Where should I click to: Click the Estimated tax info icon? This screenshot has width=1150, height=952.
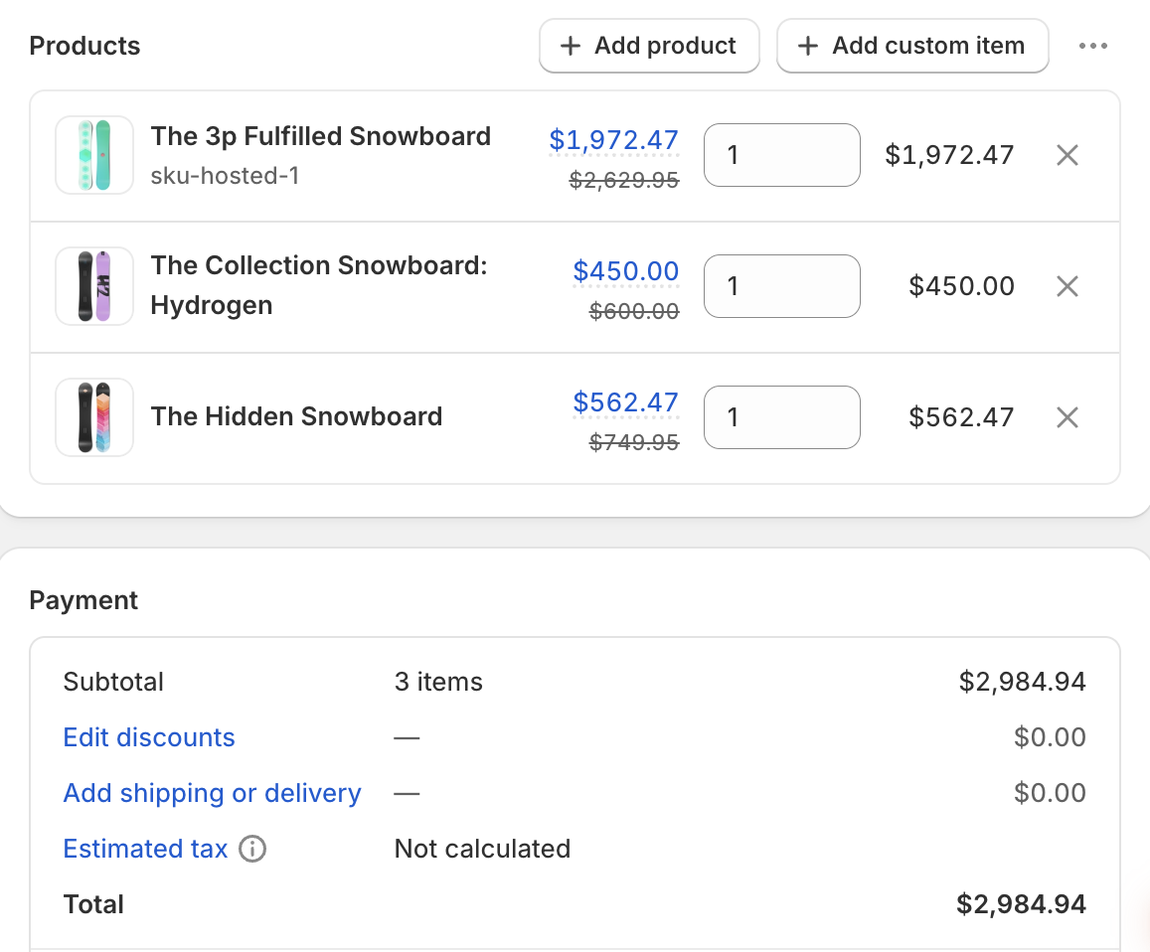[x=252, y=849]
